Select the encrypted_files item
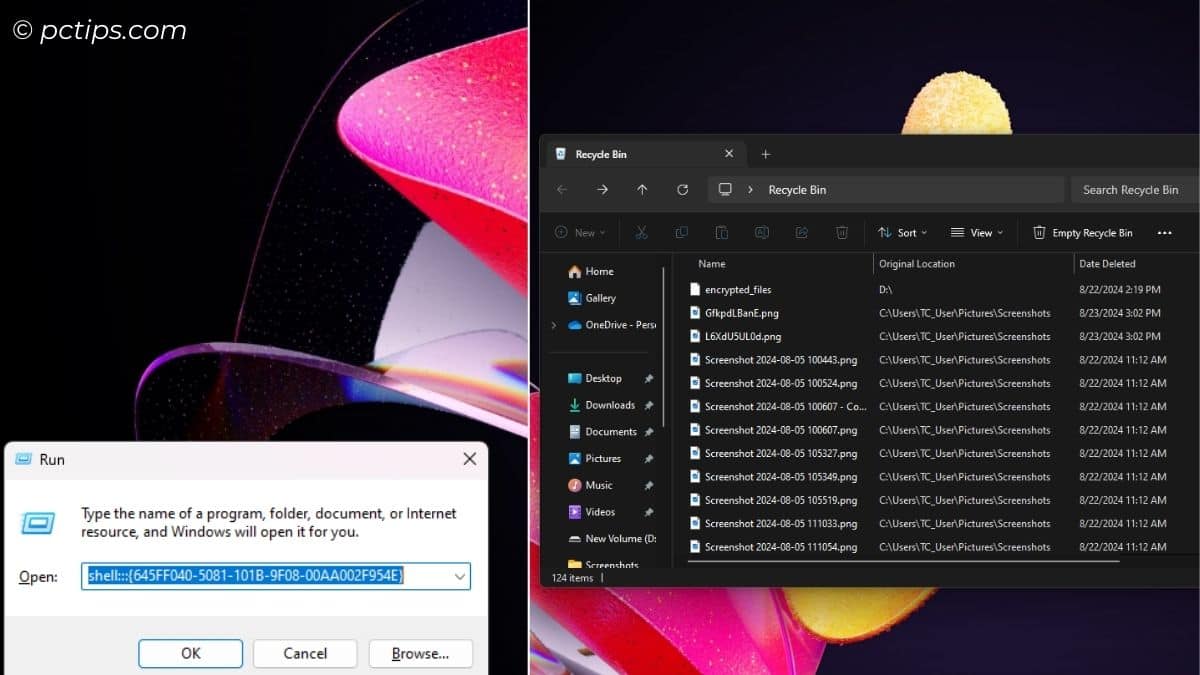Viewport: 1200px width, 675px height. point(737,290)
